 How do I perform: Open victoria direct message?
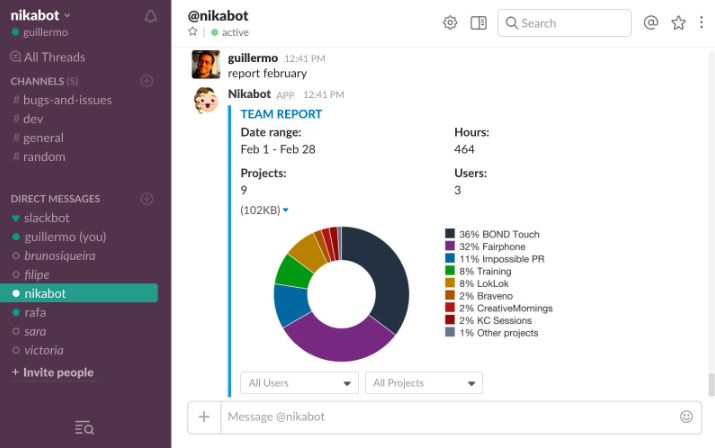(x=37, y=350)
